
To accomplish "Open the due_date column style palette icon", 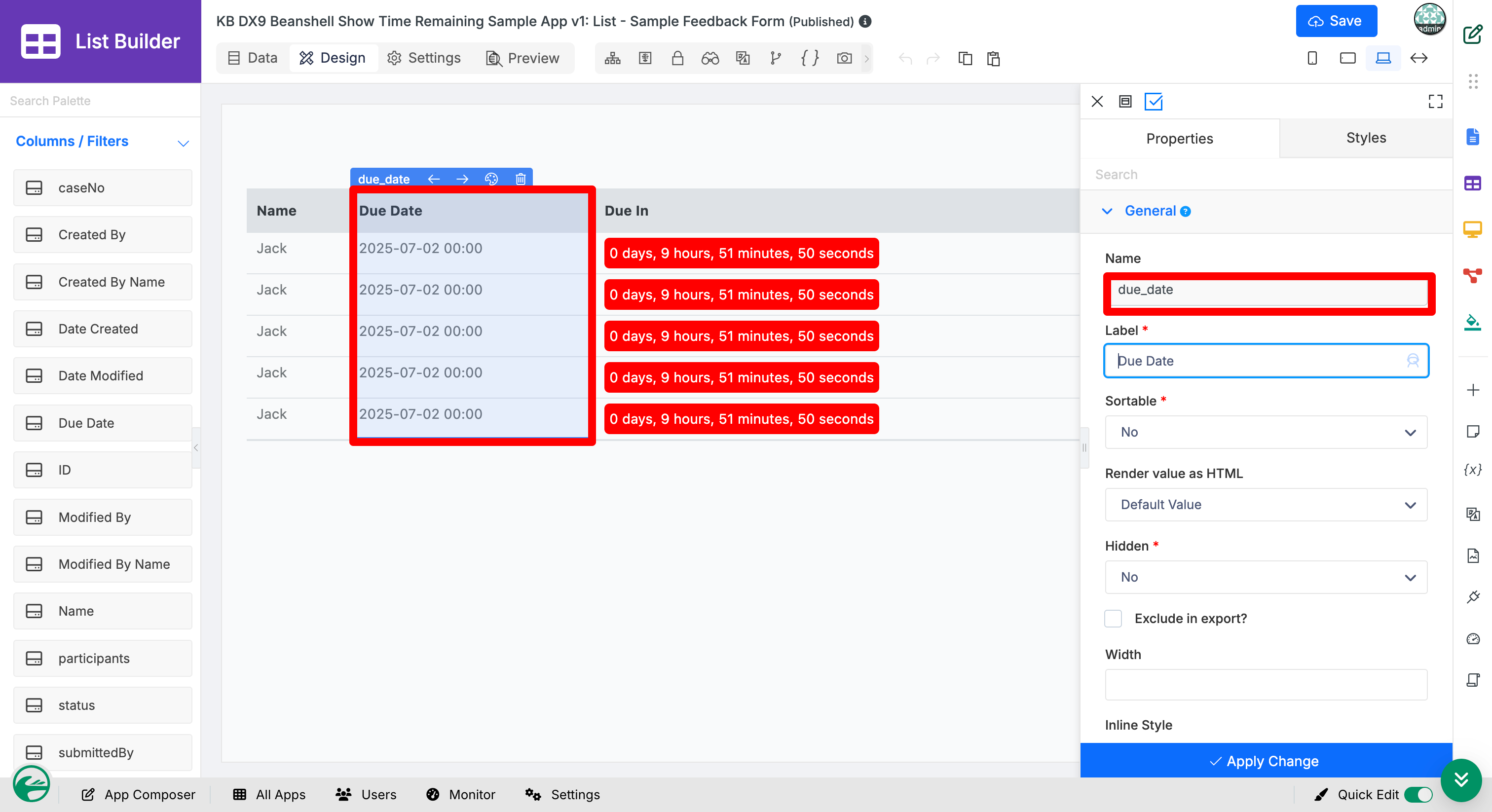I will coord(491,179).
